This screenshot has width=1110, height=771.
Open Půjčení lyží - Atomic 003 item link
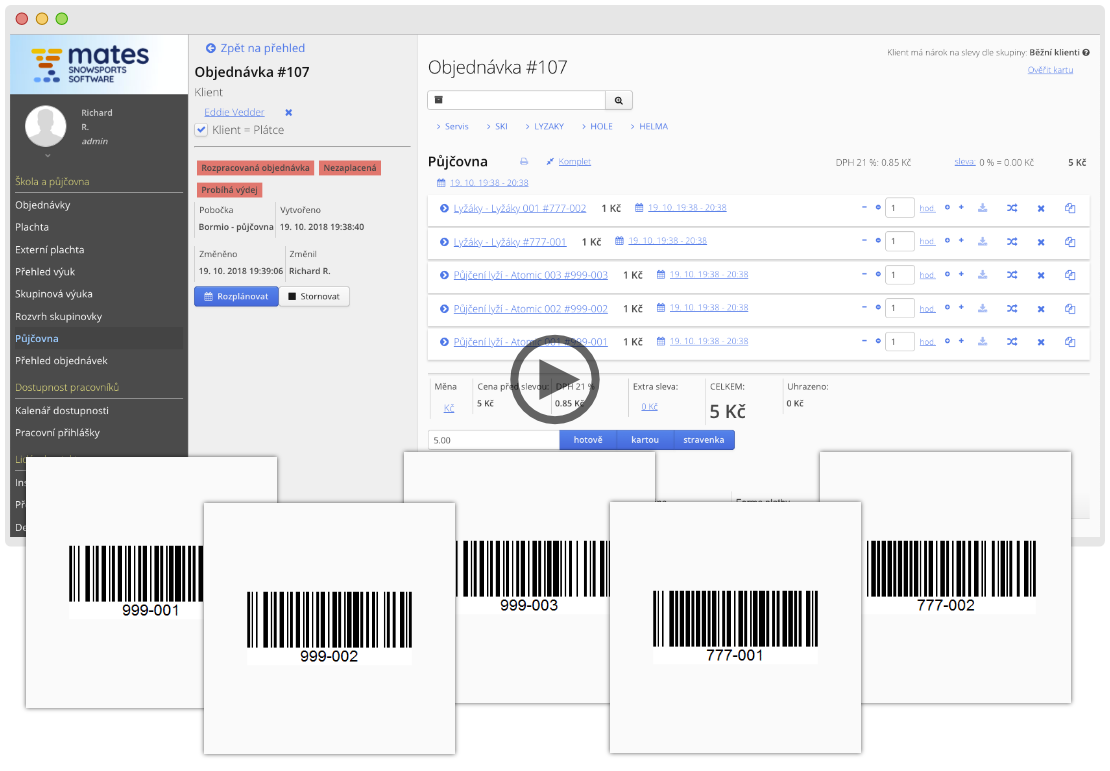530,275
